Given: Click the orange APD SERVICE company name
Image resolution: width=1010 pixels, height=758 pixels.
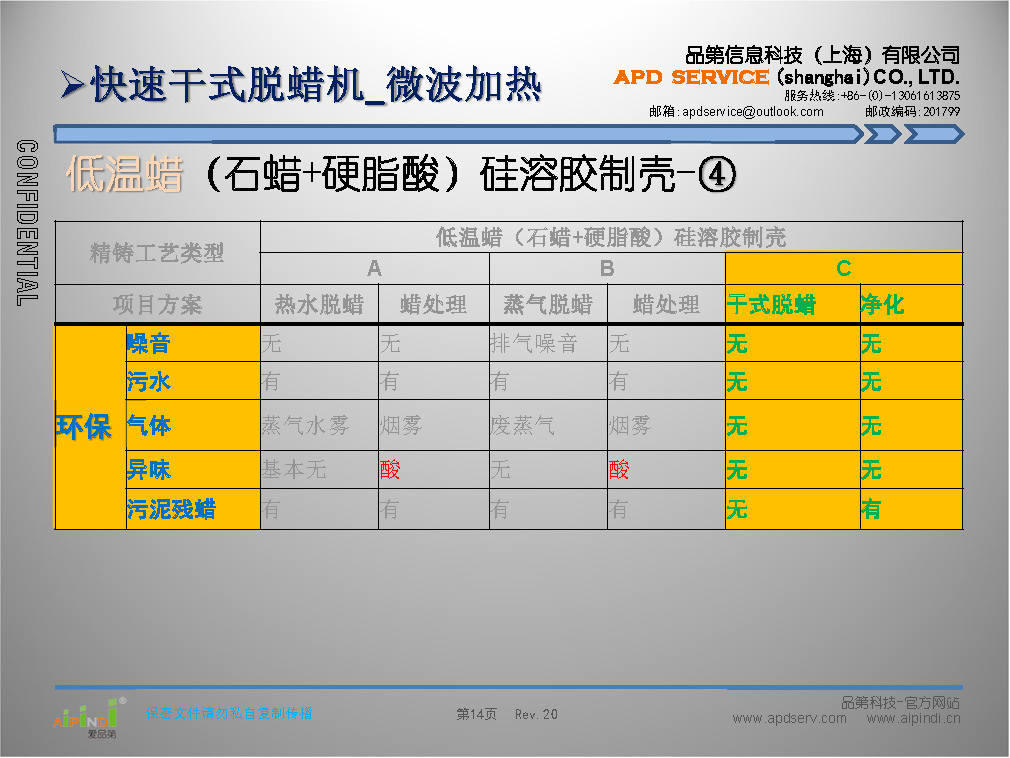Looking at the screenshot, I should pos(691,77).
